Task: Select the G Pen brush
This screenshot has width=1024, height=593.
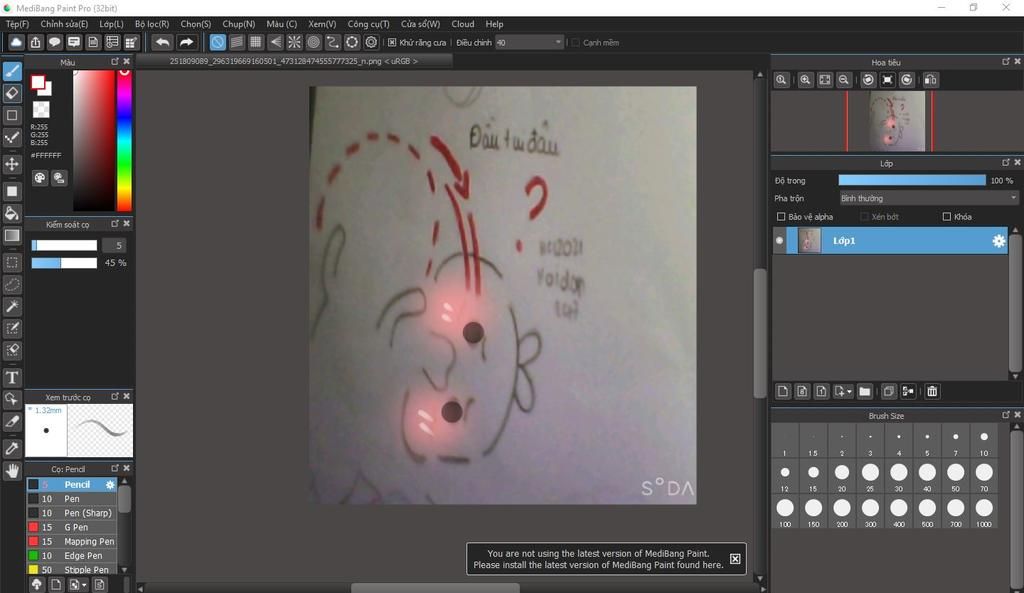Action: 71,527
